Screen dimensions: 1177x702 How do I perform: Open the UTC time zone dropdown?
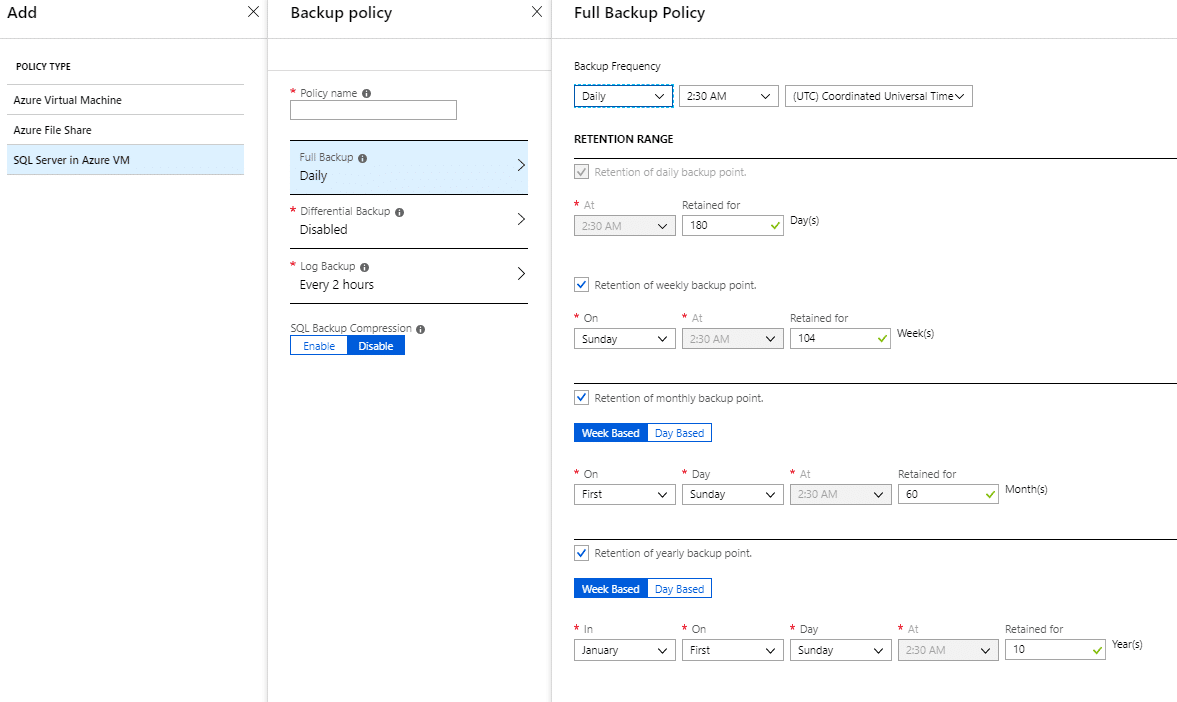(878, 96)
